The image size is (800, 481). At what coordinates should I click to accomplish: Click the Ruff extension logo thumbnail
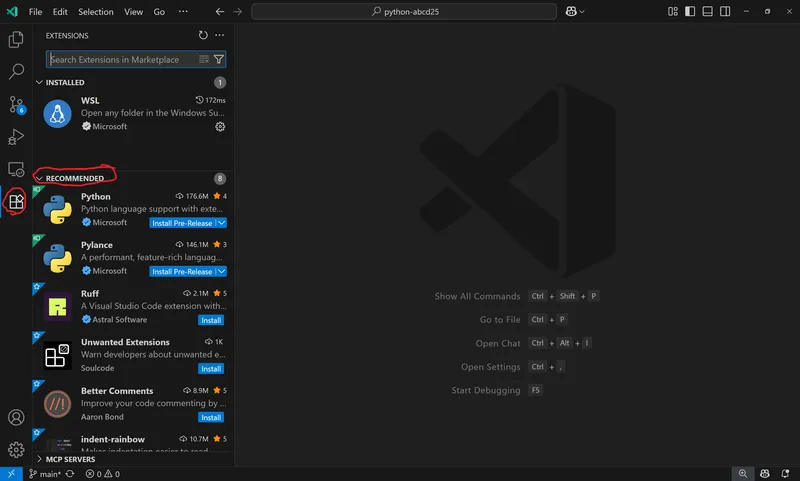pos(57,307)
